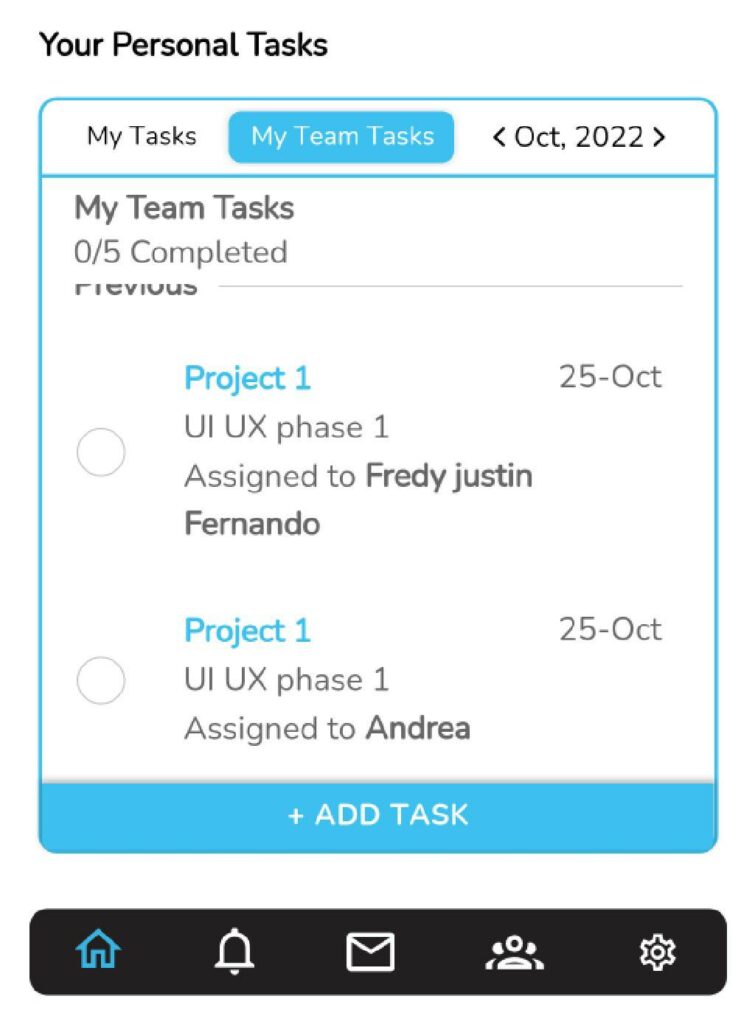The image size is (755, 1024).
Task: Click the 0/5 Completed progress text
Action: pyautogui.click(x=180, y=252)
